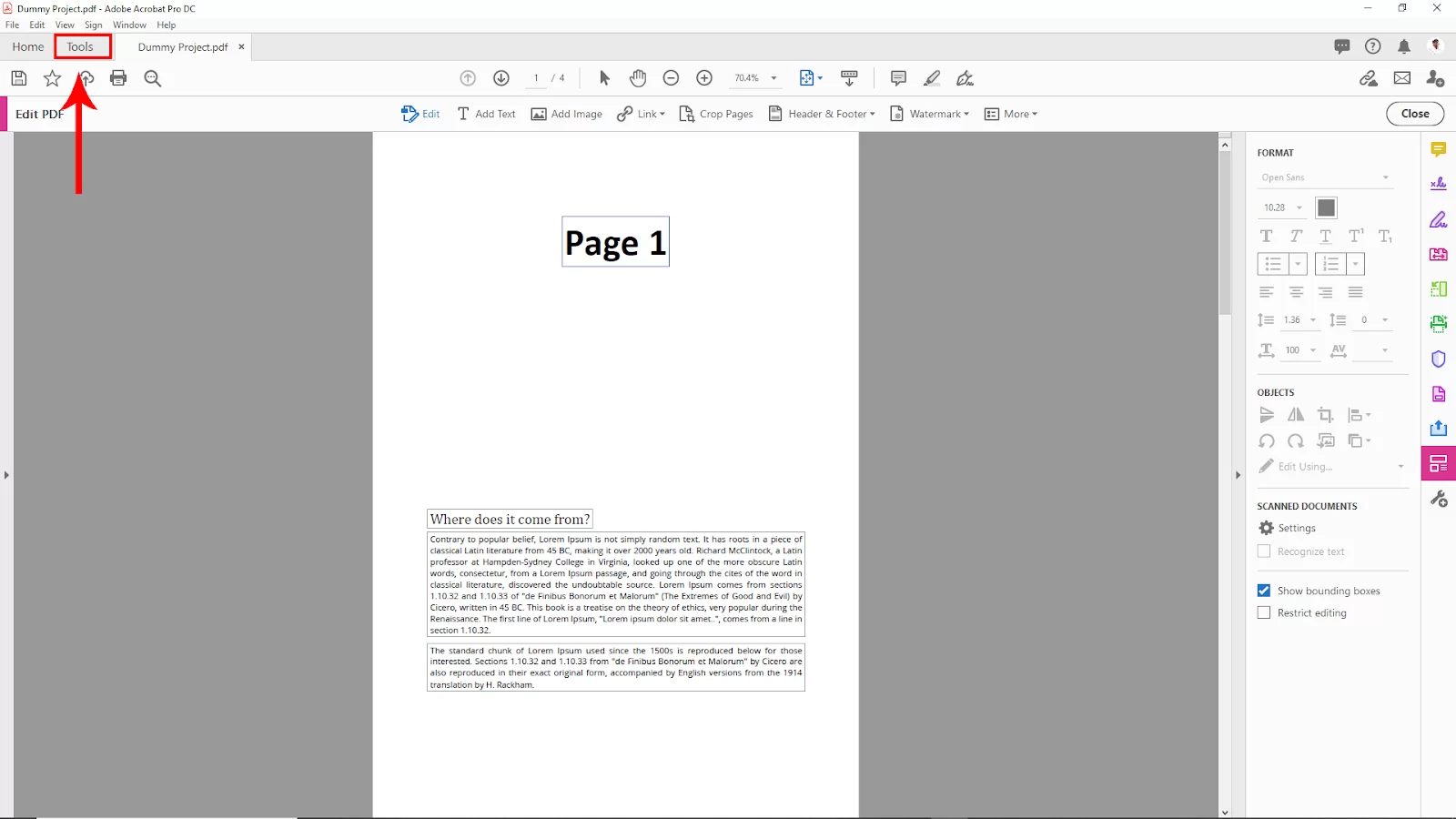Go to the next page arrow
The height and width of the screenshot is (819, 1456).
501,78
